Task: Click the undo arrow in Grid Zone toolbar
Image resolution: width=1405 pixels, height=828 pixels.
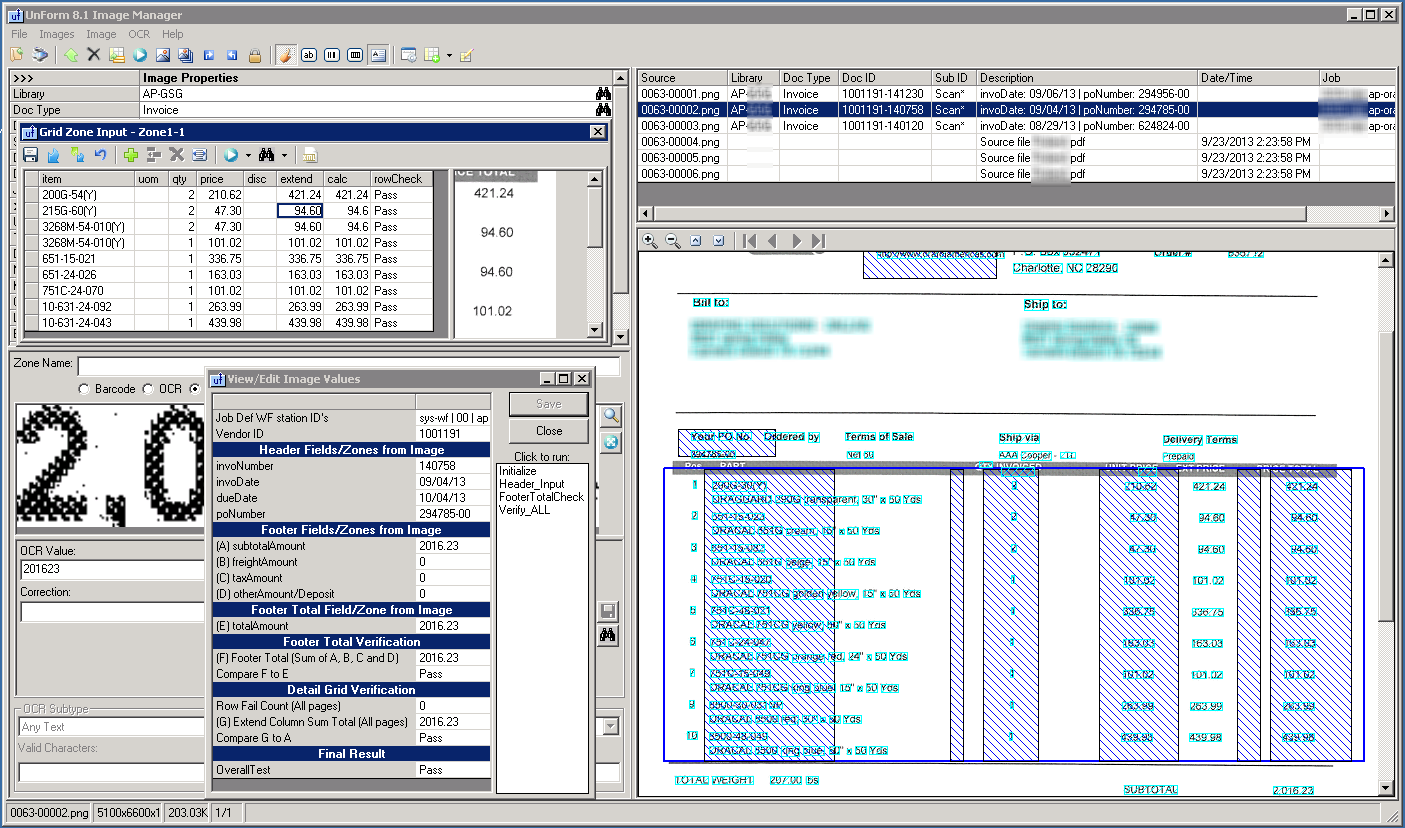Action: (100, 155)
